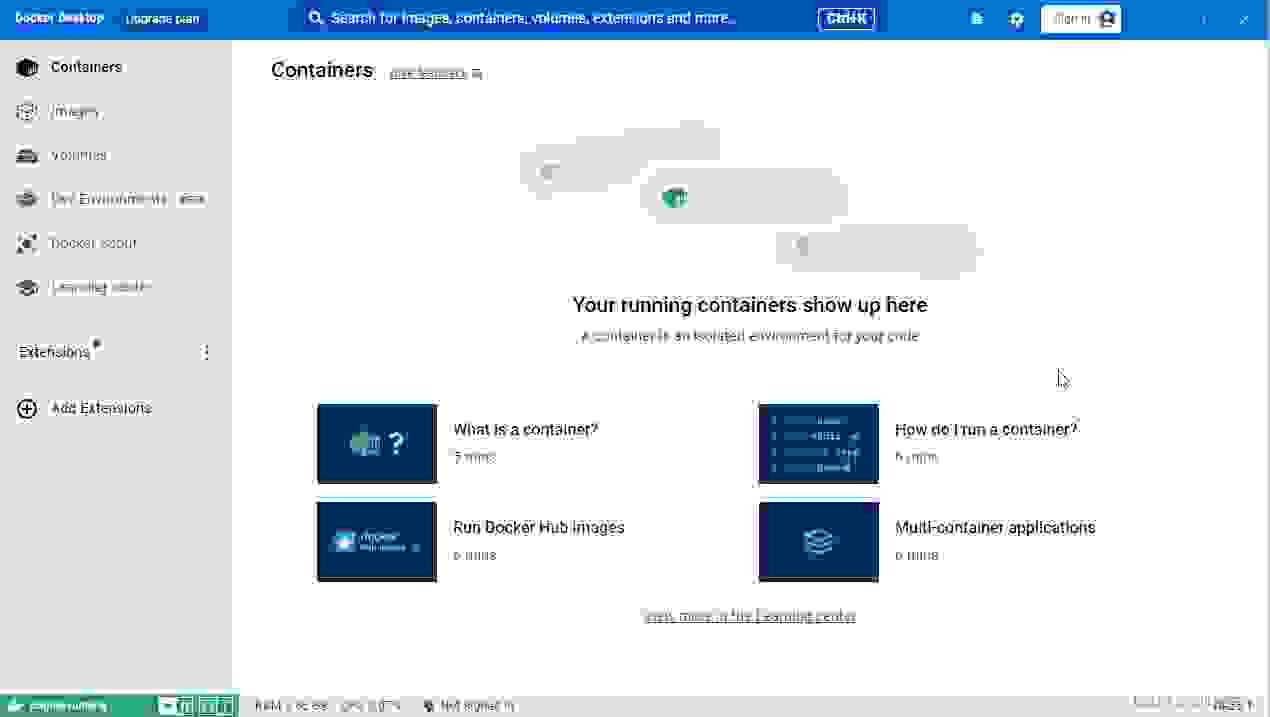The width and height of the screenshot is (1270, 717).
Task: Click the beta badge next to Dev Environments
Action: pyautogui.click(x=191, y=199)
